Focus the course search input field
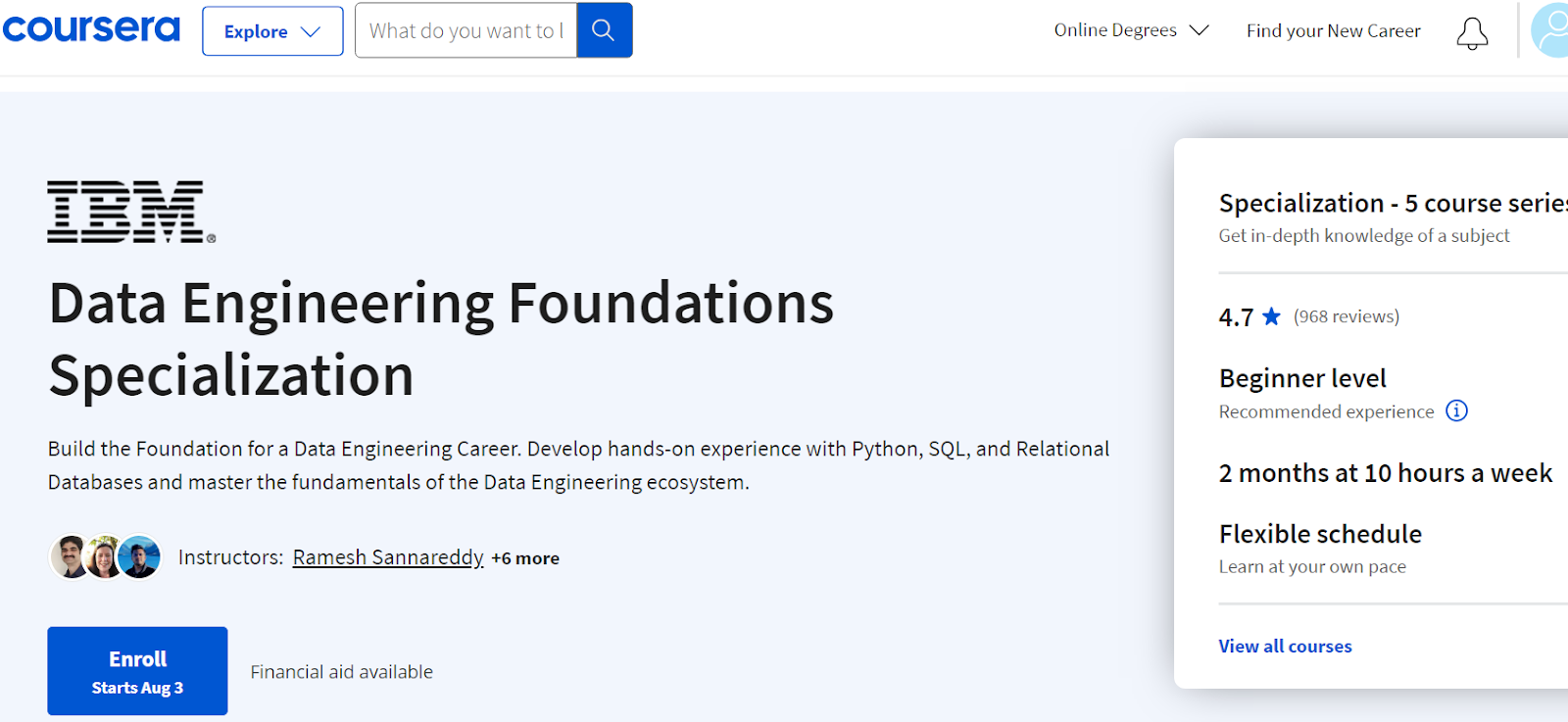Viewport: 1568px width, 722px height. 465,30
